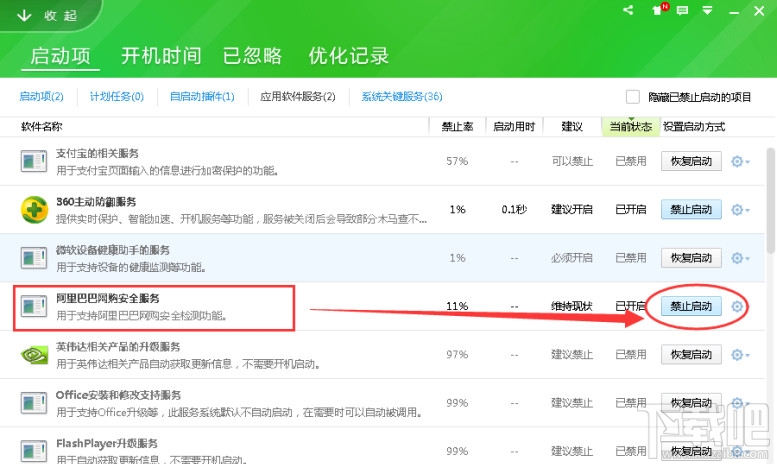Click the 必须开启 suggestion text
This screenshot has height=464, width=777.
(x=572, y=258)
